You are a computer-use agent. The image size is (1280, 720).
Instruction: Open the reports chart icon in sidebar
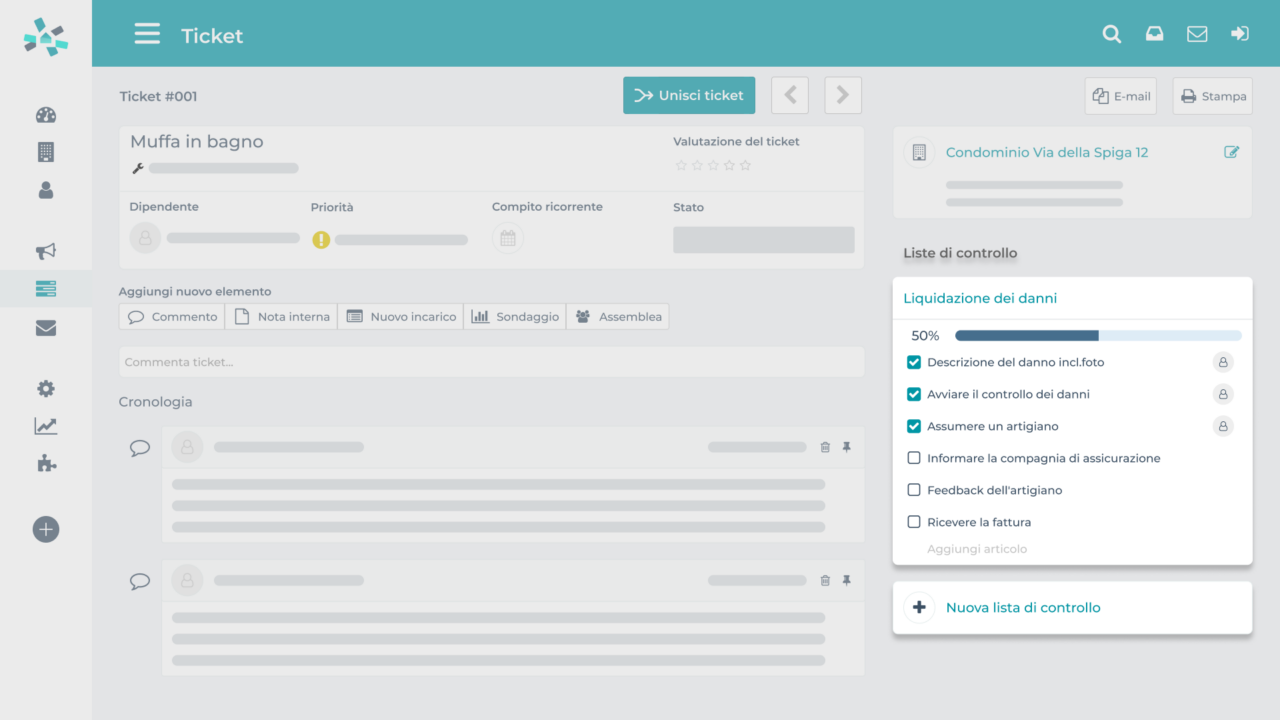click(46, 425)
